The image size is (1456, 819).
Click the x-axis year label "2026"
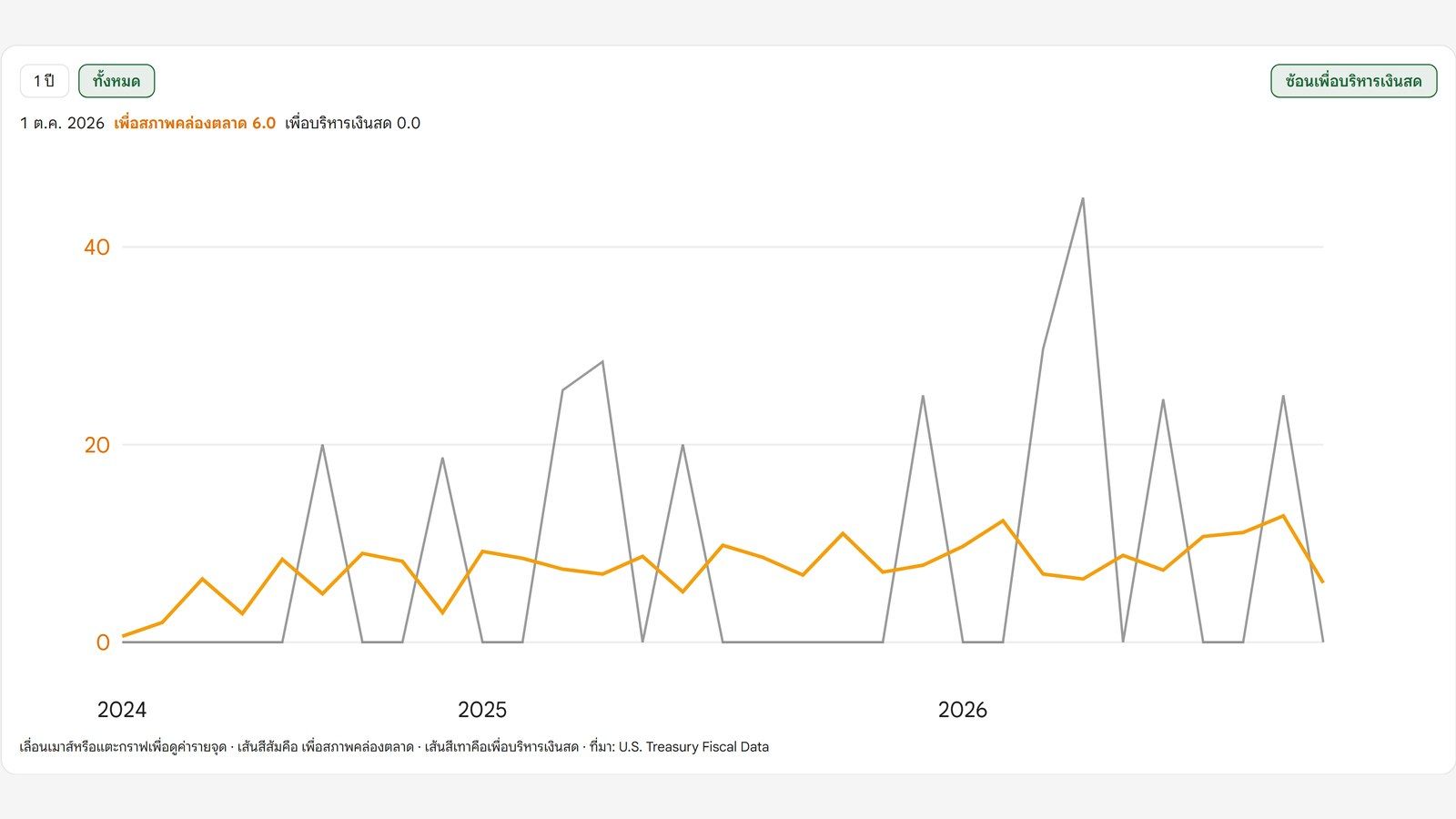[x=963, y=710]
